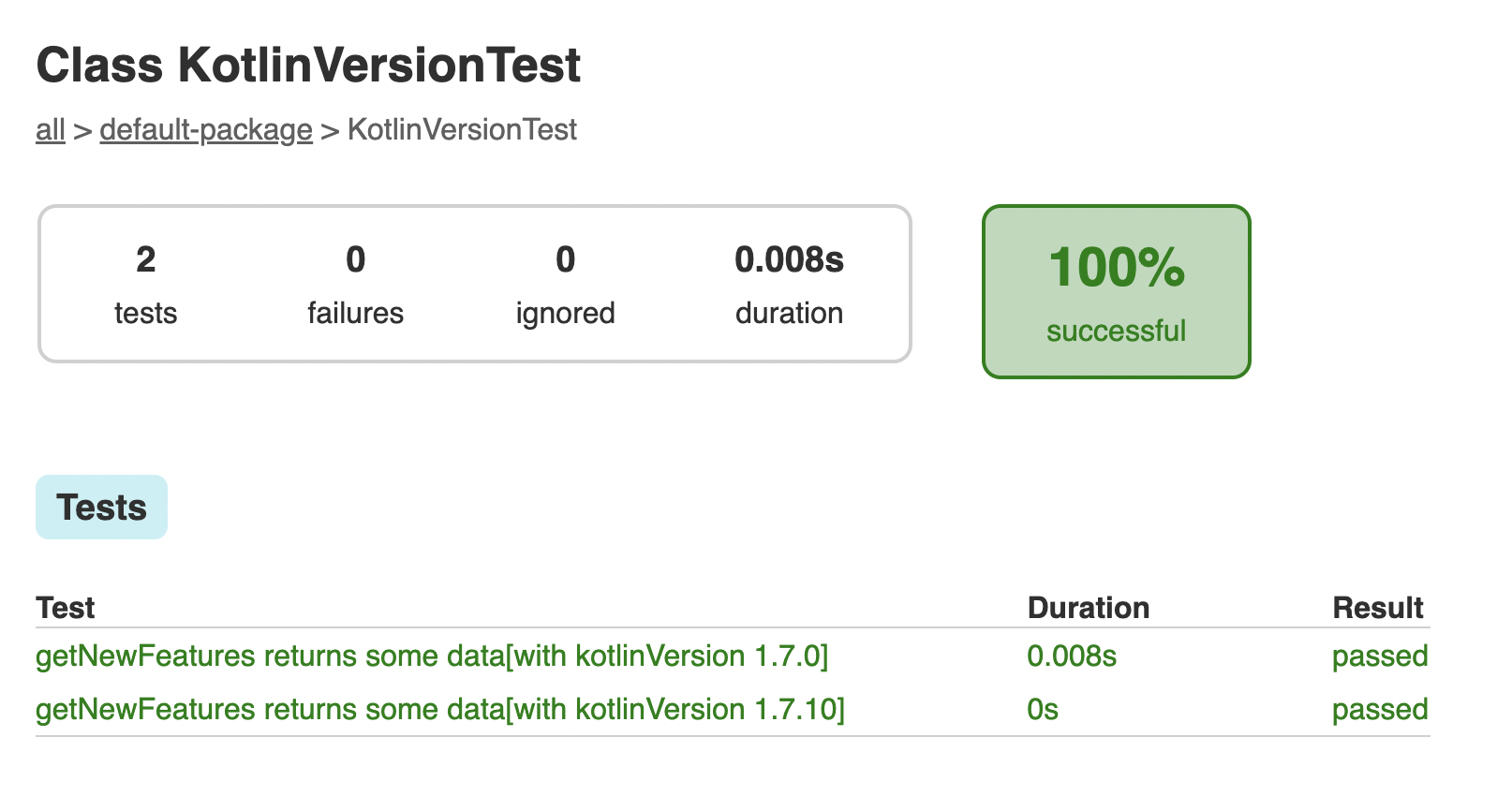The image size is (1512, 796).
Task: Click the 0.008s duration cell in the table
Action: [1072, 656]
